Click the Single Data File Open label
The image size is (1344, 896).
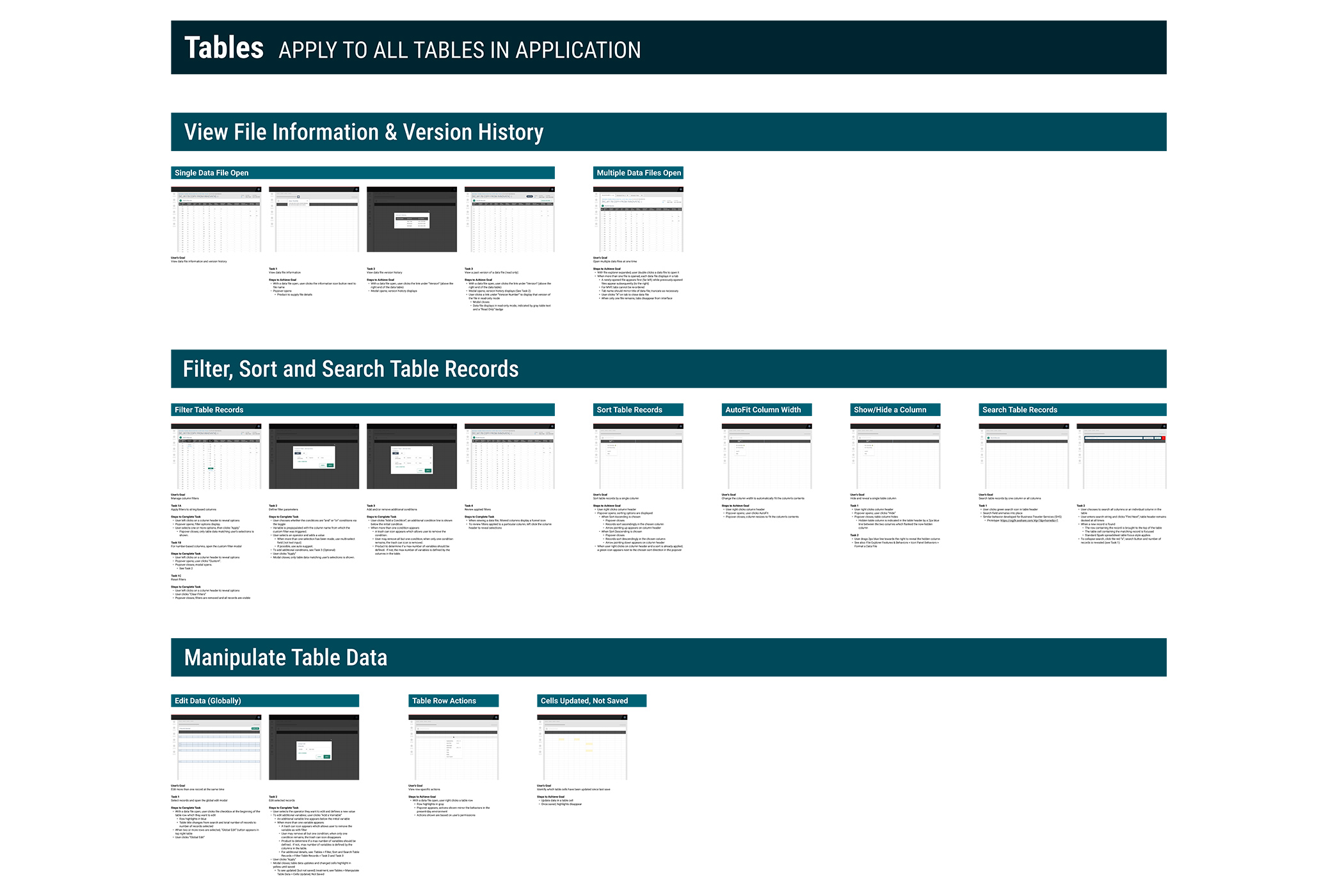pos(212,173)
